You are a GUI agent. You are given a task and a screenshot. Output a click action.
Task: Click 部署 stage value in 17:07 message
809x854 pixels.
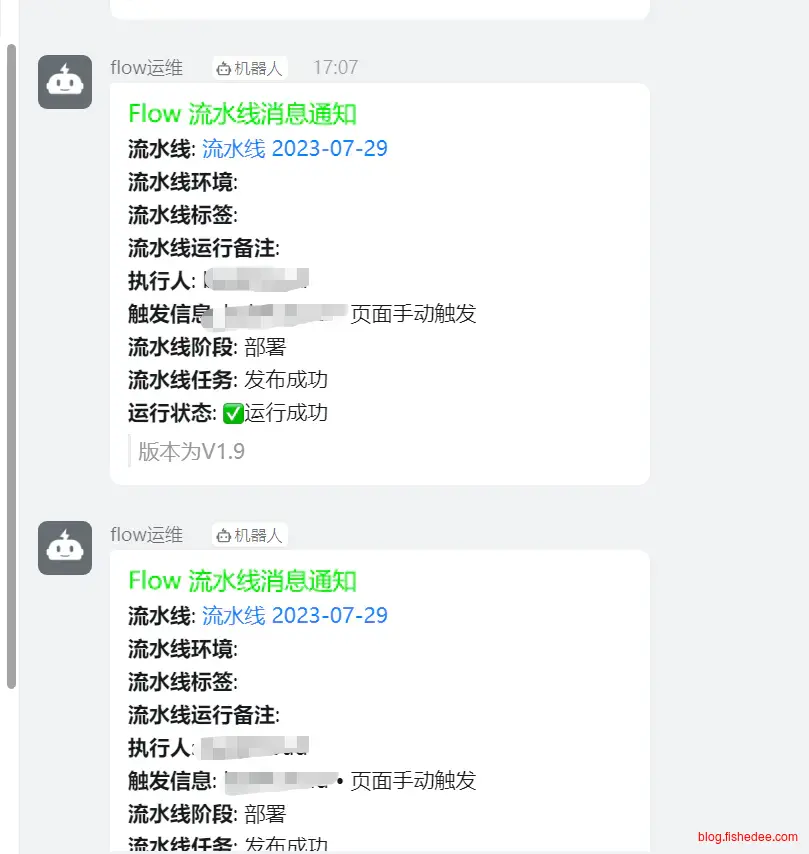pos(265,347)
